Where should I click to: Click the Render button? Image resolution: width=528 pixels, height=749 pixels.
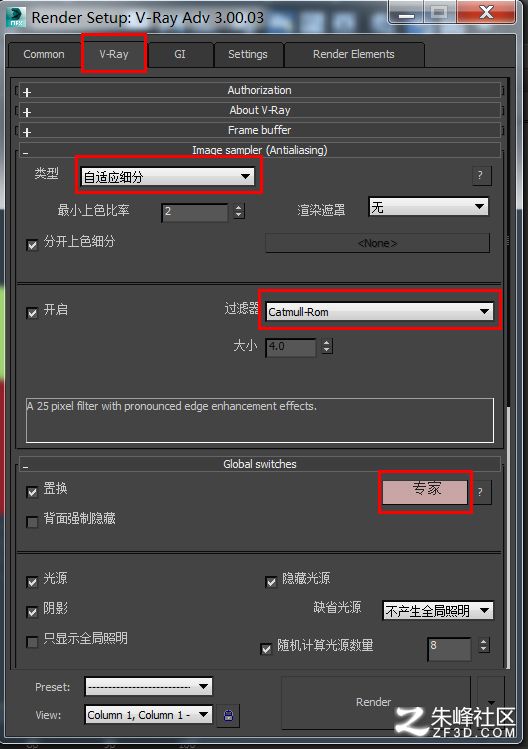coord(376,702)
